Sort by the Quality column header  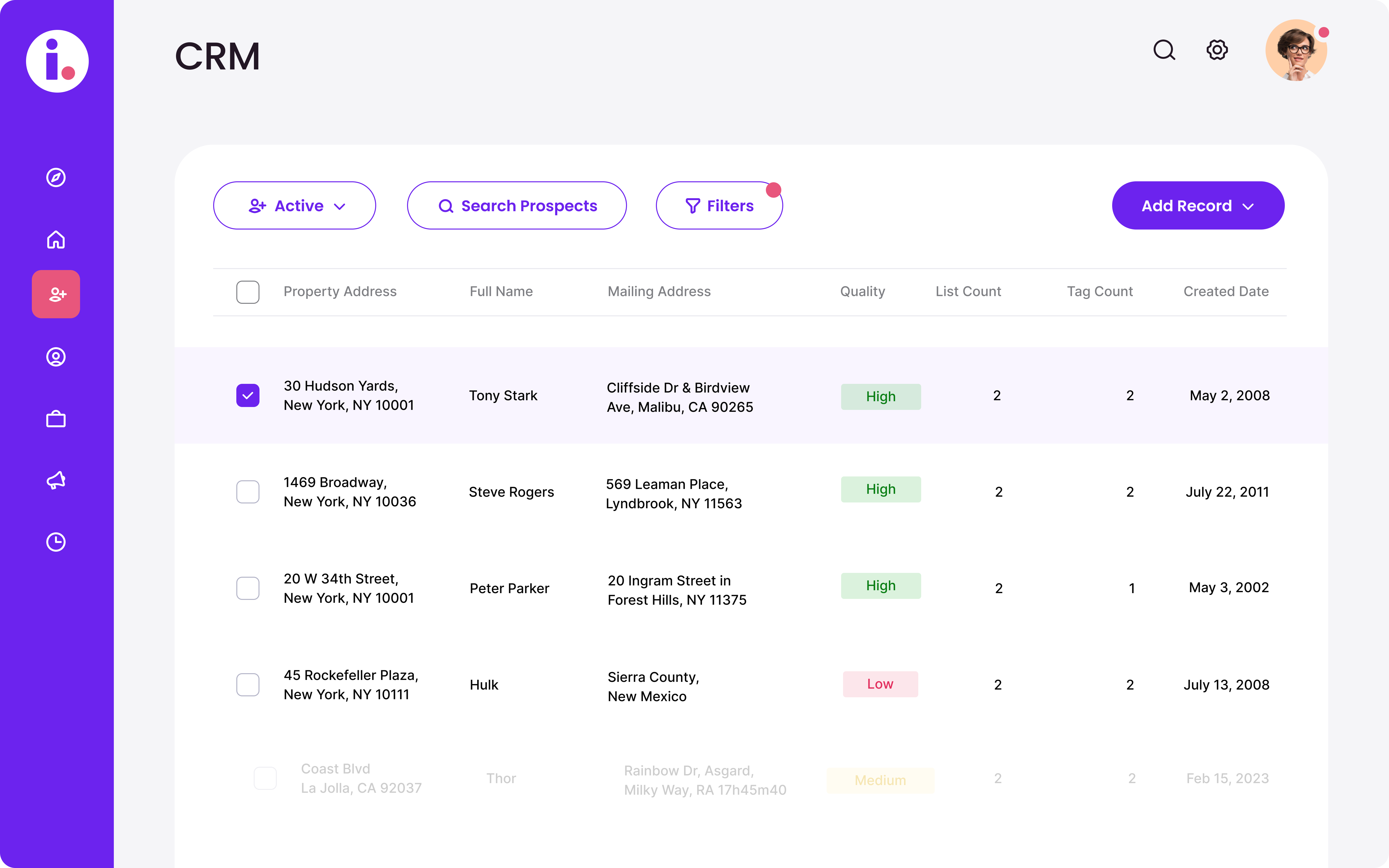click(862, 292)
